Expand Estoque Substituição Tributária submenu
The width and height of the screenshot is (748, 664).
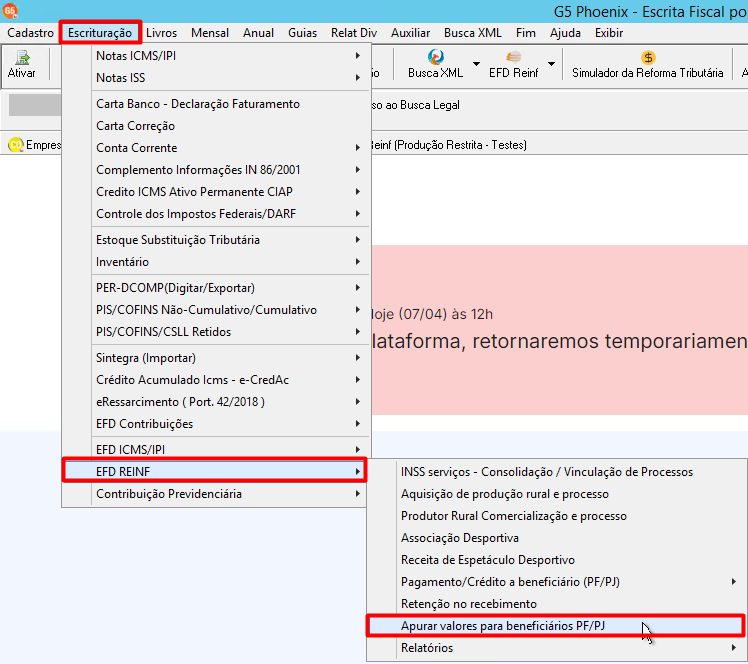pyautogui.click(x=216, y=240)
